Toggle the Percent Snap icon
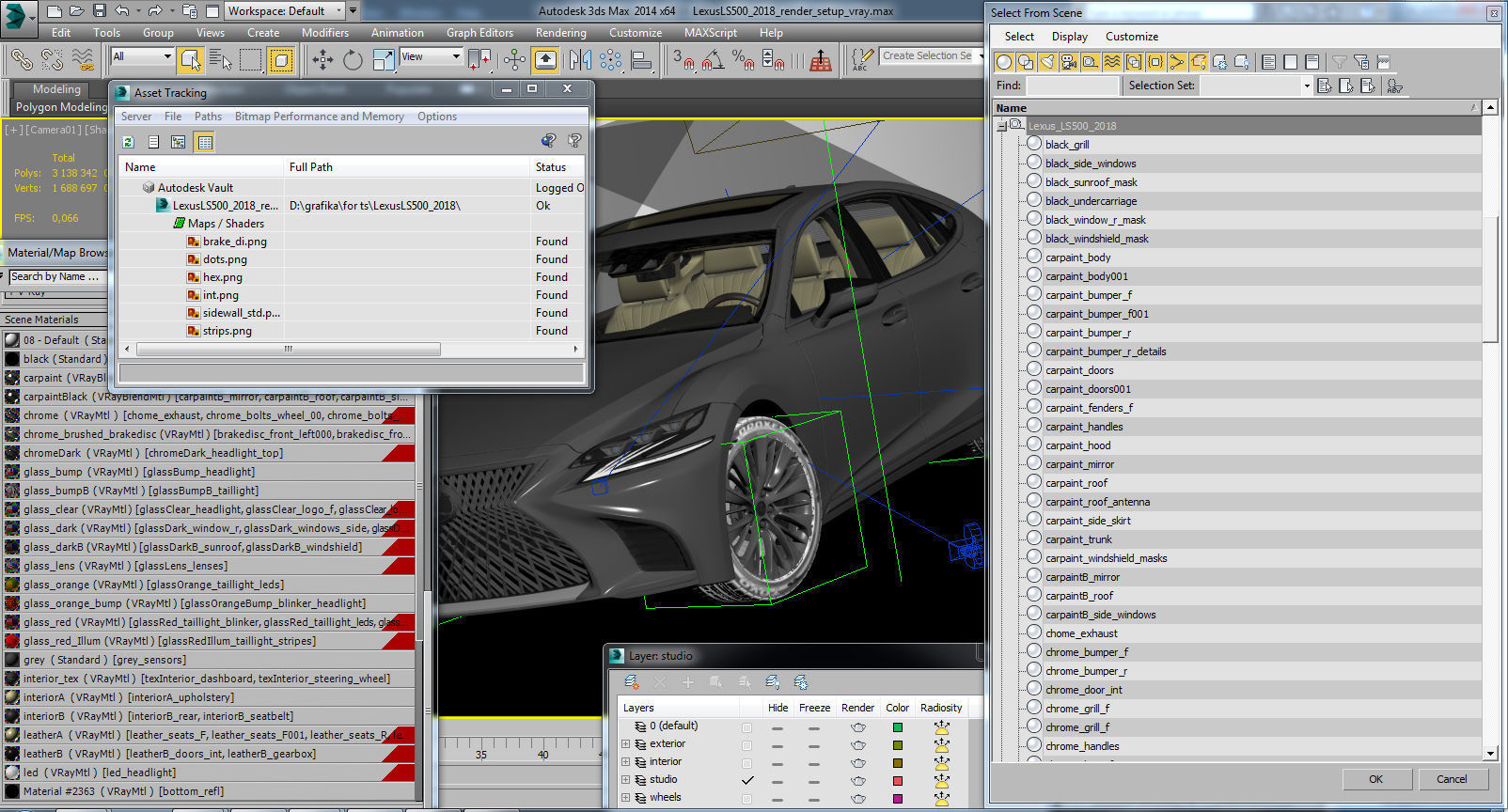This screenshot has width=1508, height=812. coord(743,60)
